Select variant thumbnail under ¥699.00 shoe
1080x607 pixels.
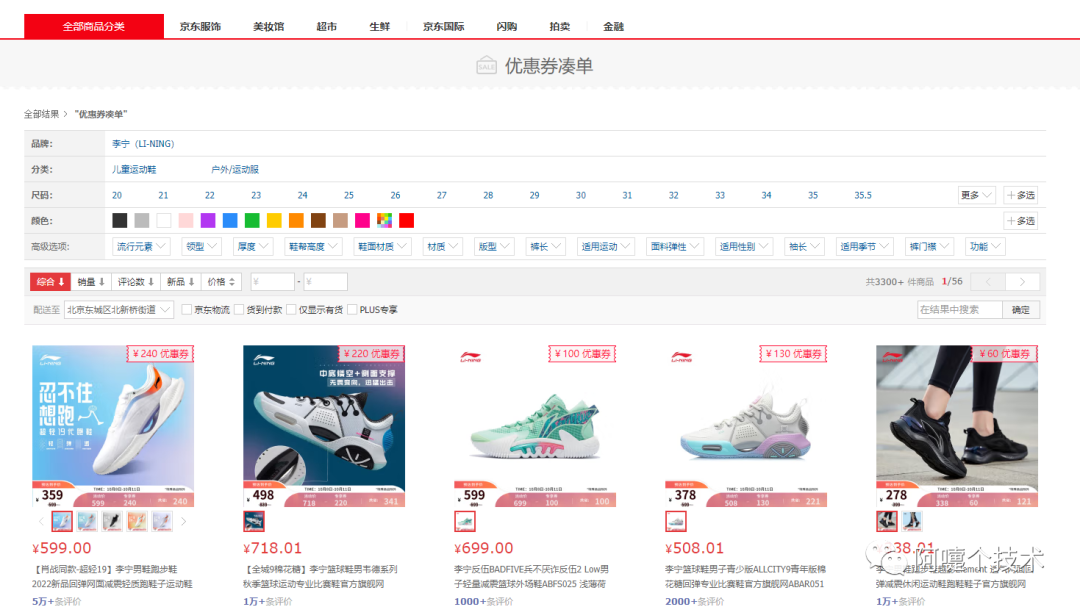[465, 522]
